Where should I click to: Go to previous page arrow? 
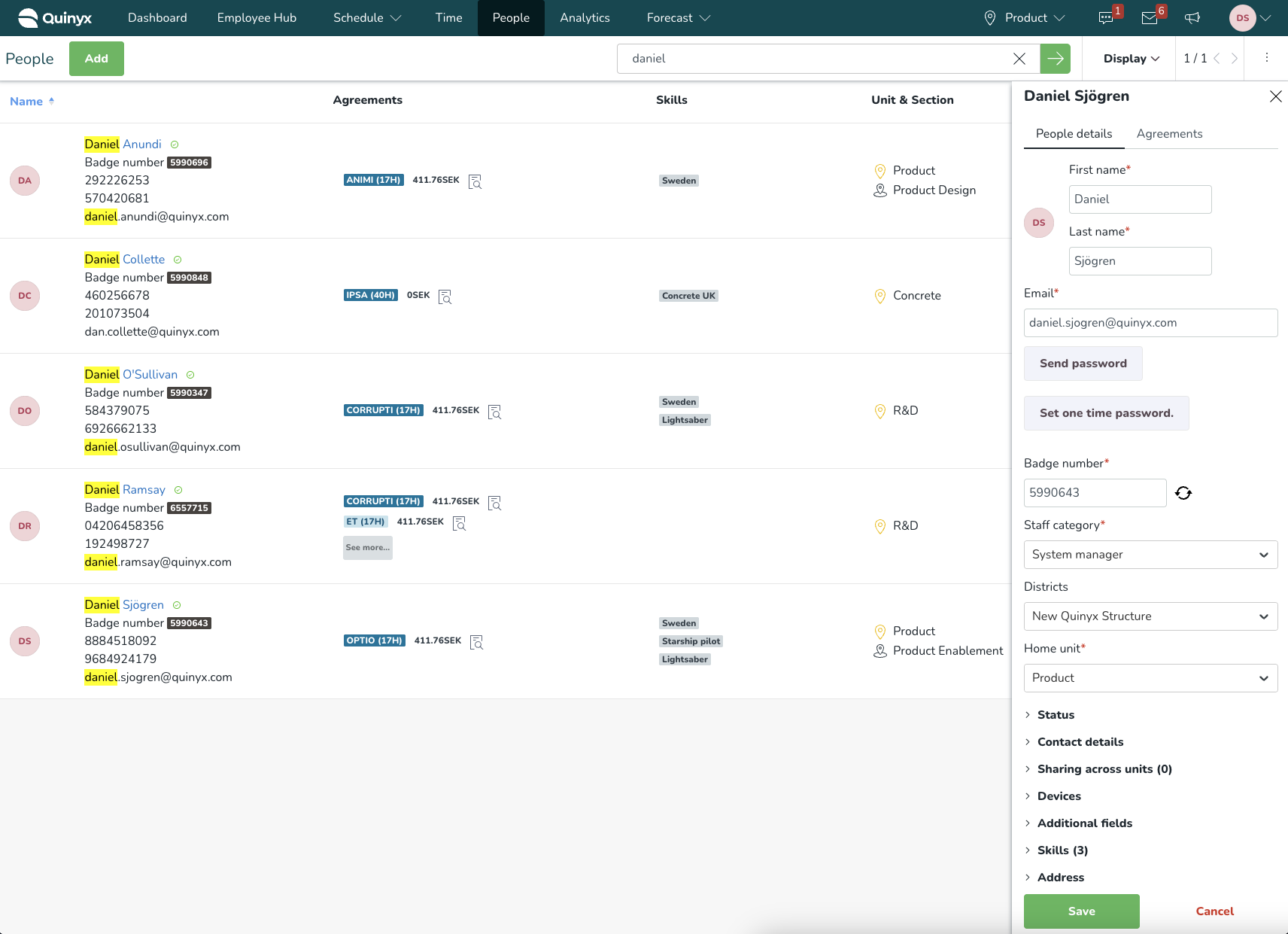pyautogui.click(x=1217, y=59)
